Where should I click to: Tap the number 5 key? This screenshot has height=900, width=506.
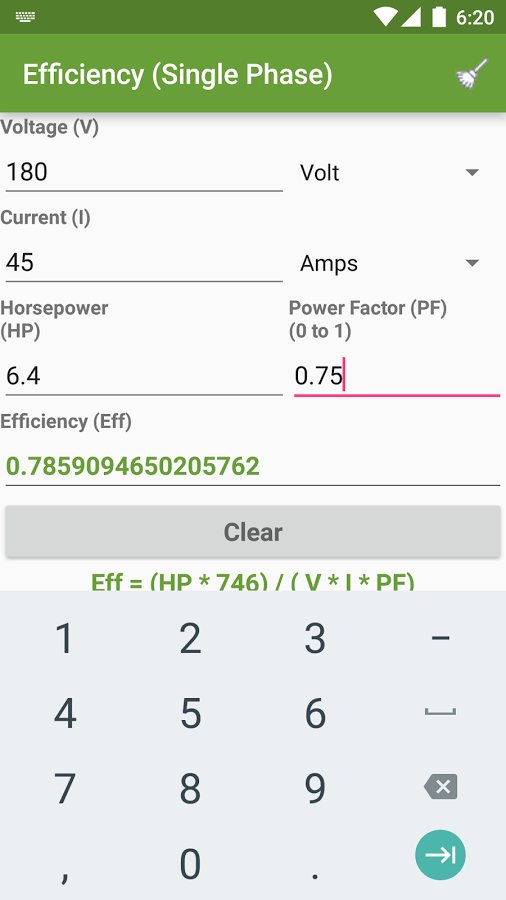point(190,713)
